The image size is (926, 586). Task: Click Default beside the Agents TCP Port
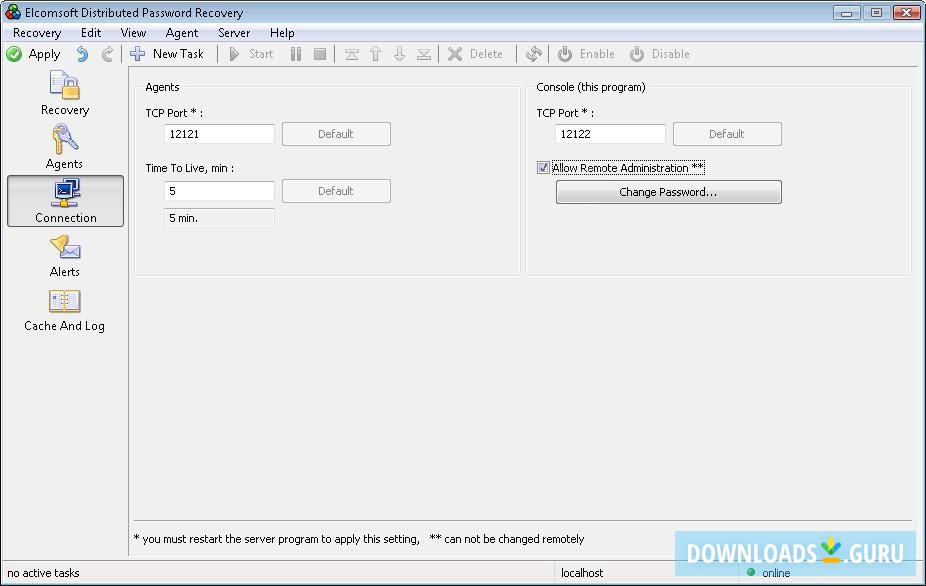[x=336, y=134]
